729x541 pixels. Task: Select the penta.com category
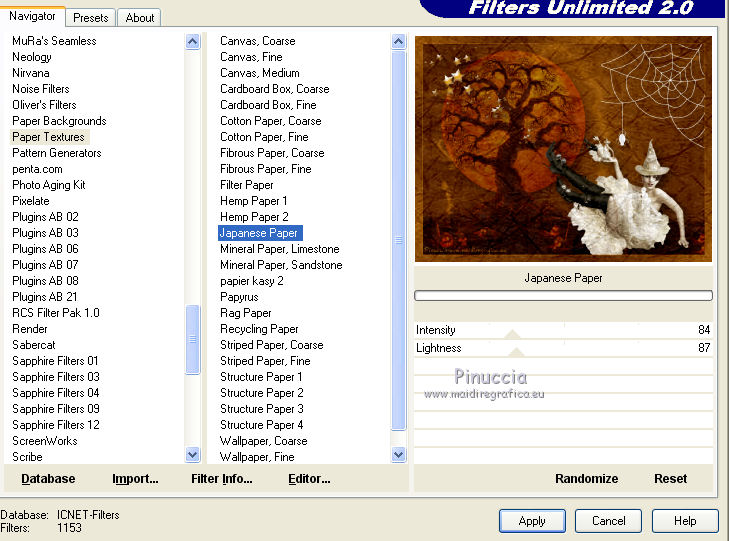coord(37,169)
